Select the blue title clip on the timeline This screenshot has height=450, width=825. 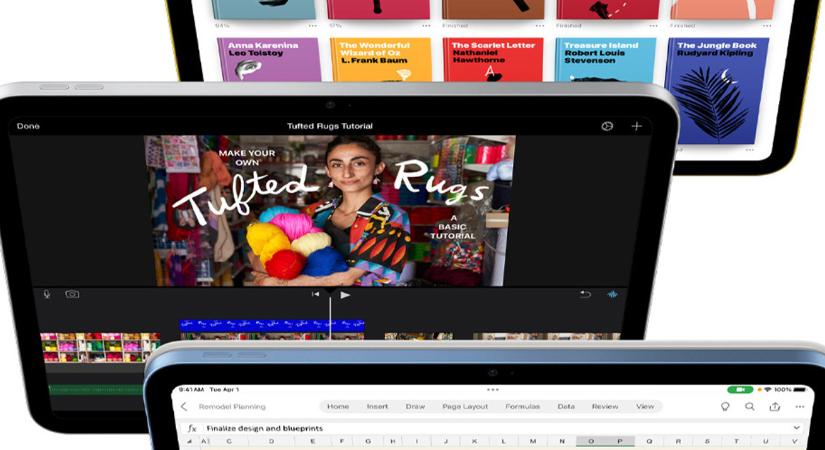pos(272,324)
